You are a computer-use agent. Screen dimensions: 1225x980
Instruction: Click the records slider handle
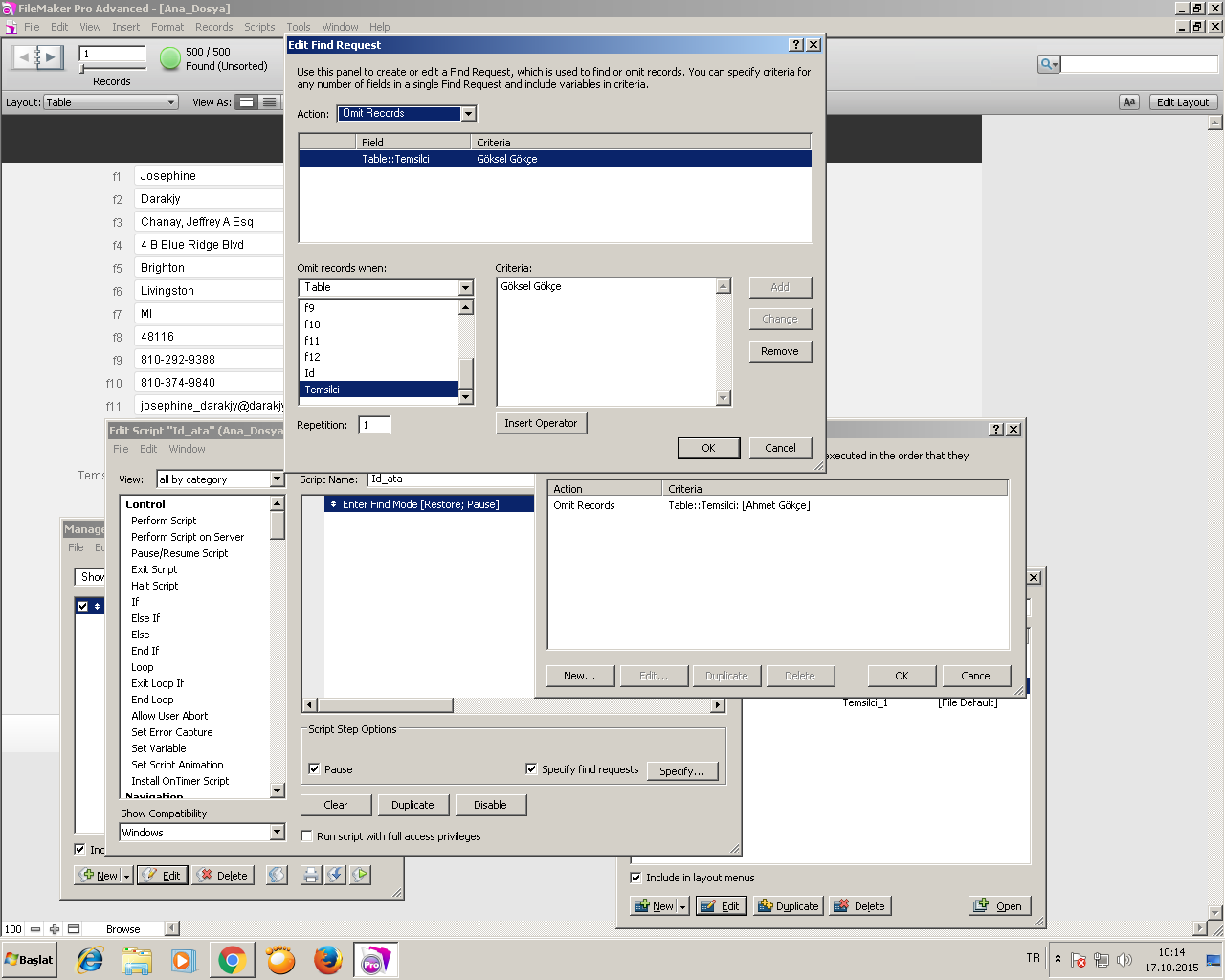84,69
